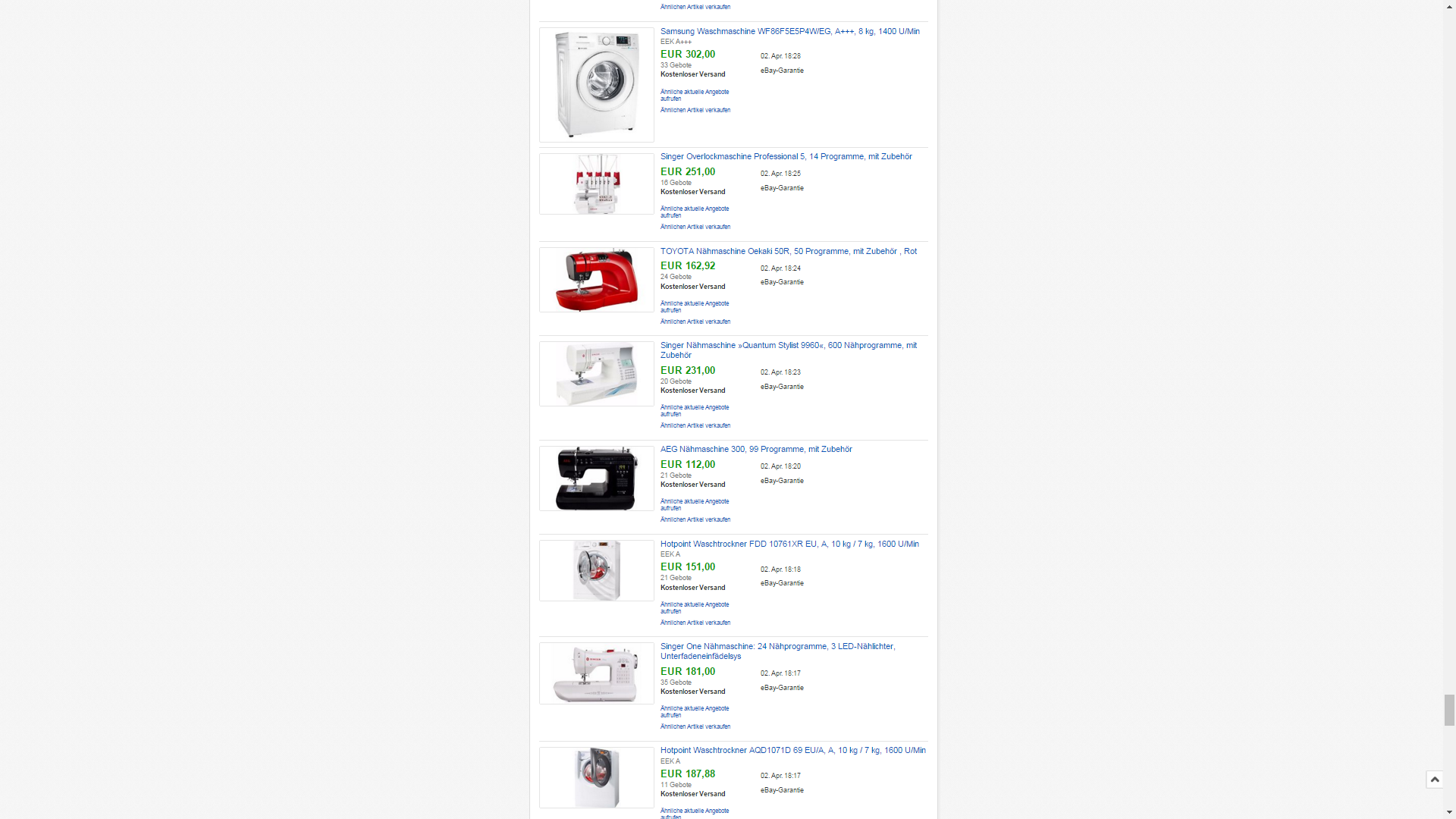Click 'Ähnlichen Artikel verkaufen' under Samsung listing

(x=695, y=110)
